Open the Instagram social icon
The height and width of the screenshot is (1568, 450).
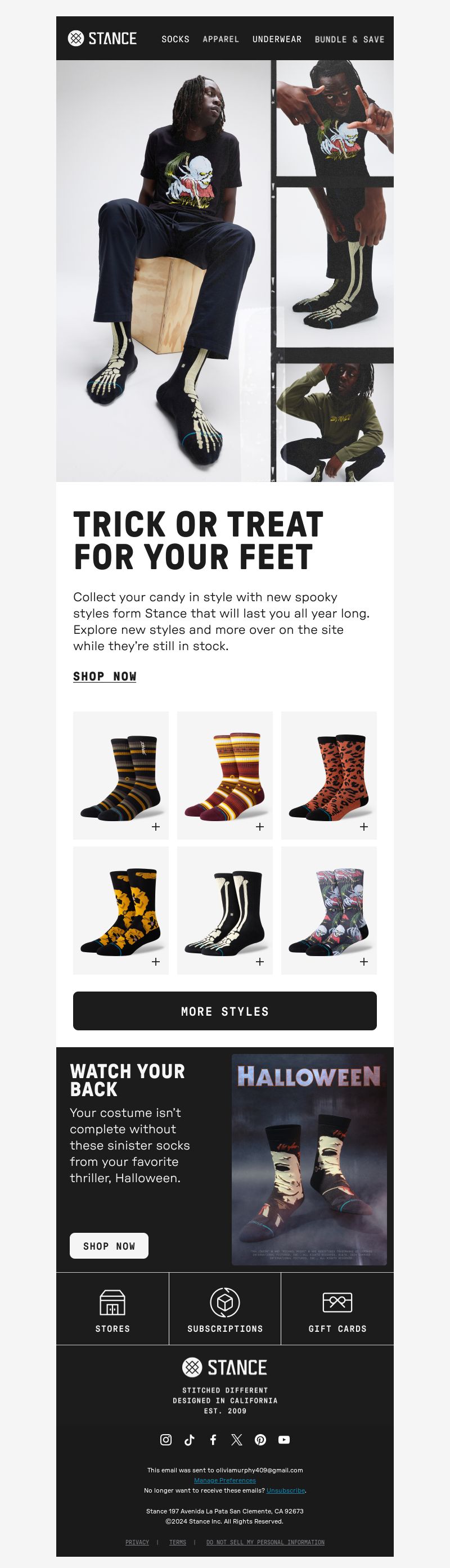[x=165, y=1439]
